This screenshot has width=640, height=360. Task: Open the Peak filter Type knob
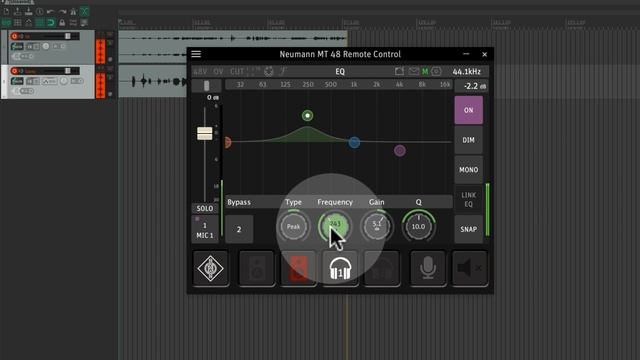tap(293, 227)
